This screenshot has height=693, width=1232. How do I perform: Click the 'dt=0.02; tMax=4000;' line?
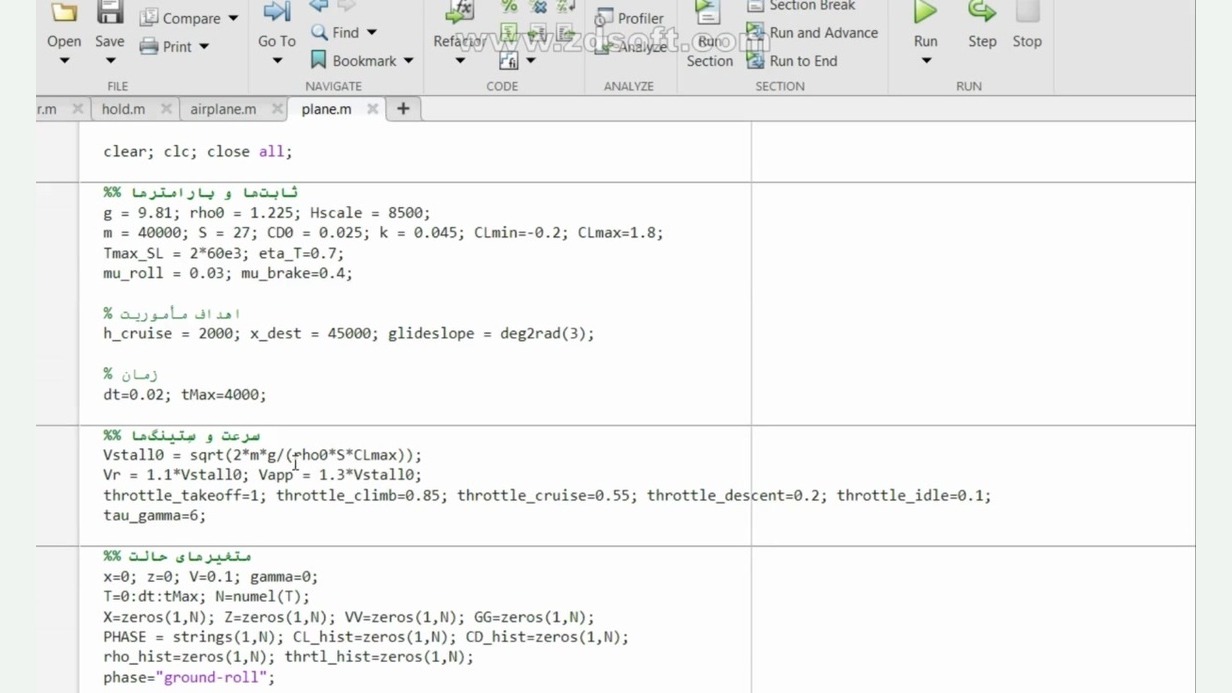click(x=185, y=395)
